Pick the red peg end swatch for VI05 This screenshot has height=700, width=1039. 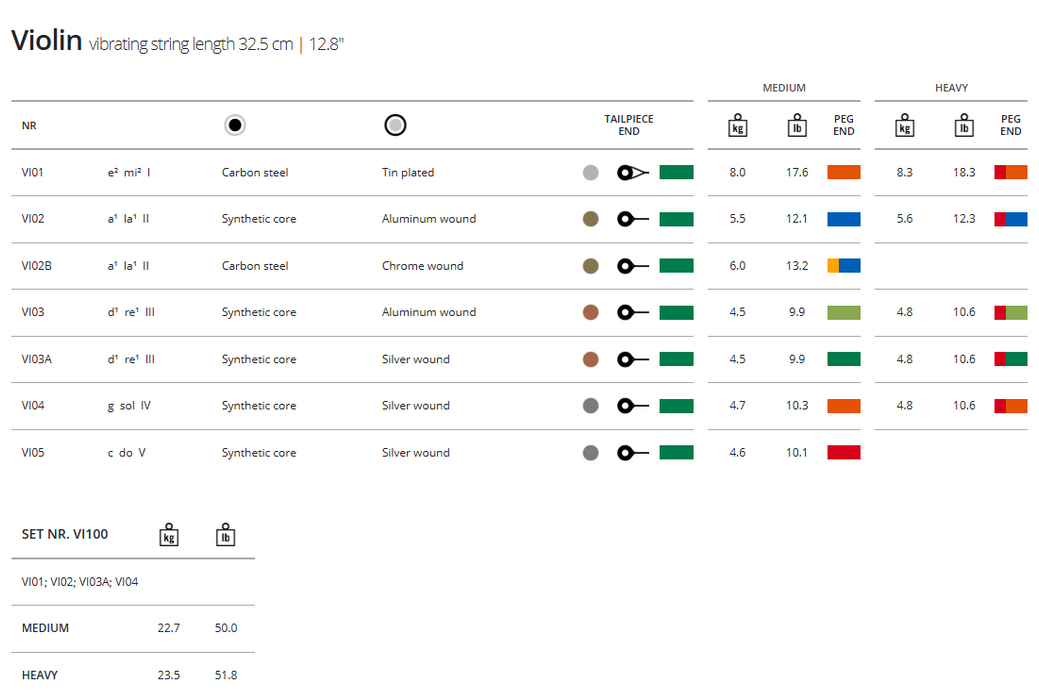(x=843, y=452)
